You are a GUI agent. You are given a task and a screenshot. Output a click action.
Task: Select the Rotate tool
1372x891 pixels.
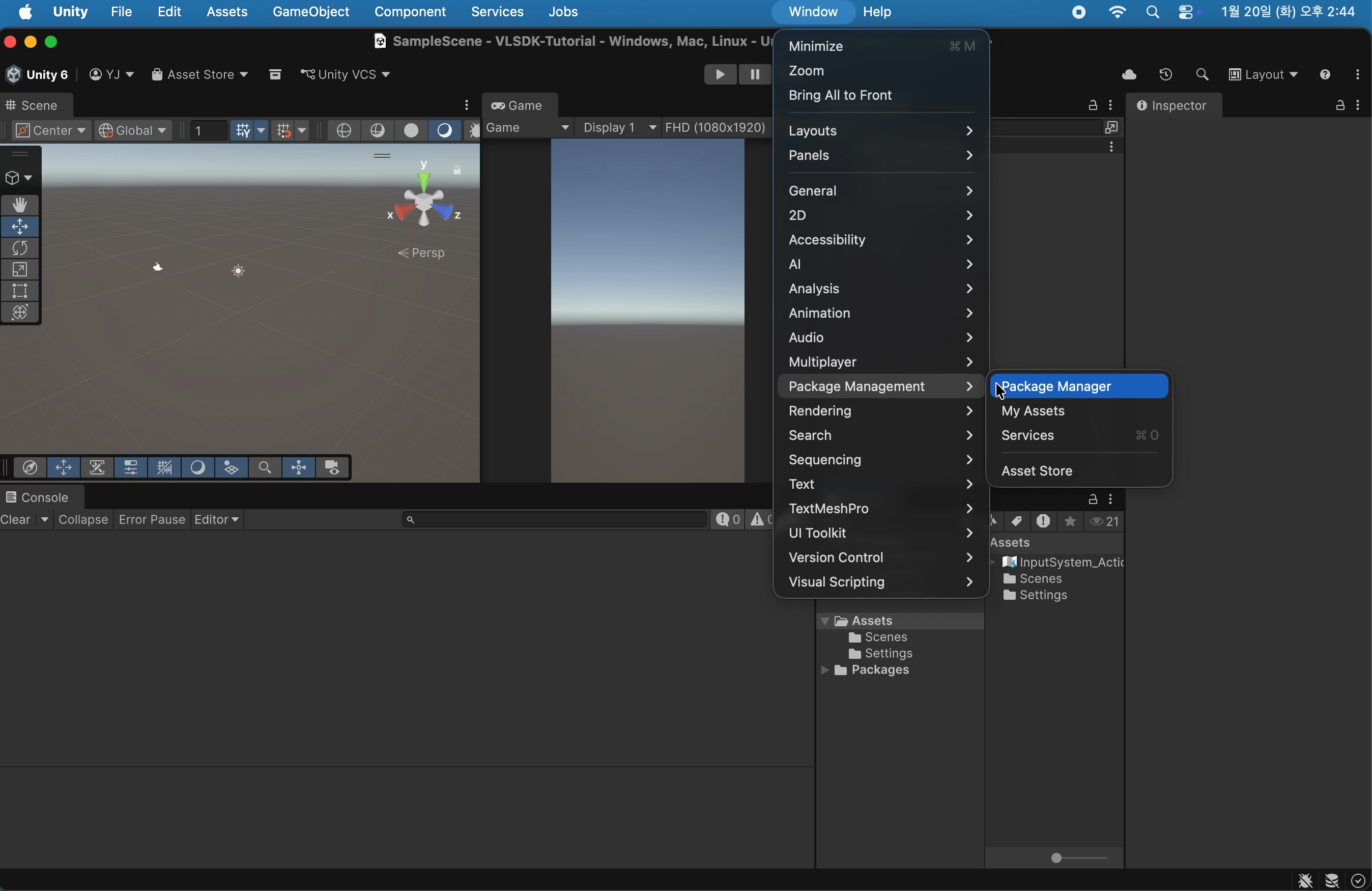(20, 248)
